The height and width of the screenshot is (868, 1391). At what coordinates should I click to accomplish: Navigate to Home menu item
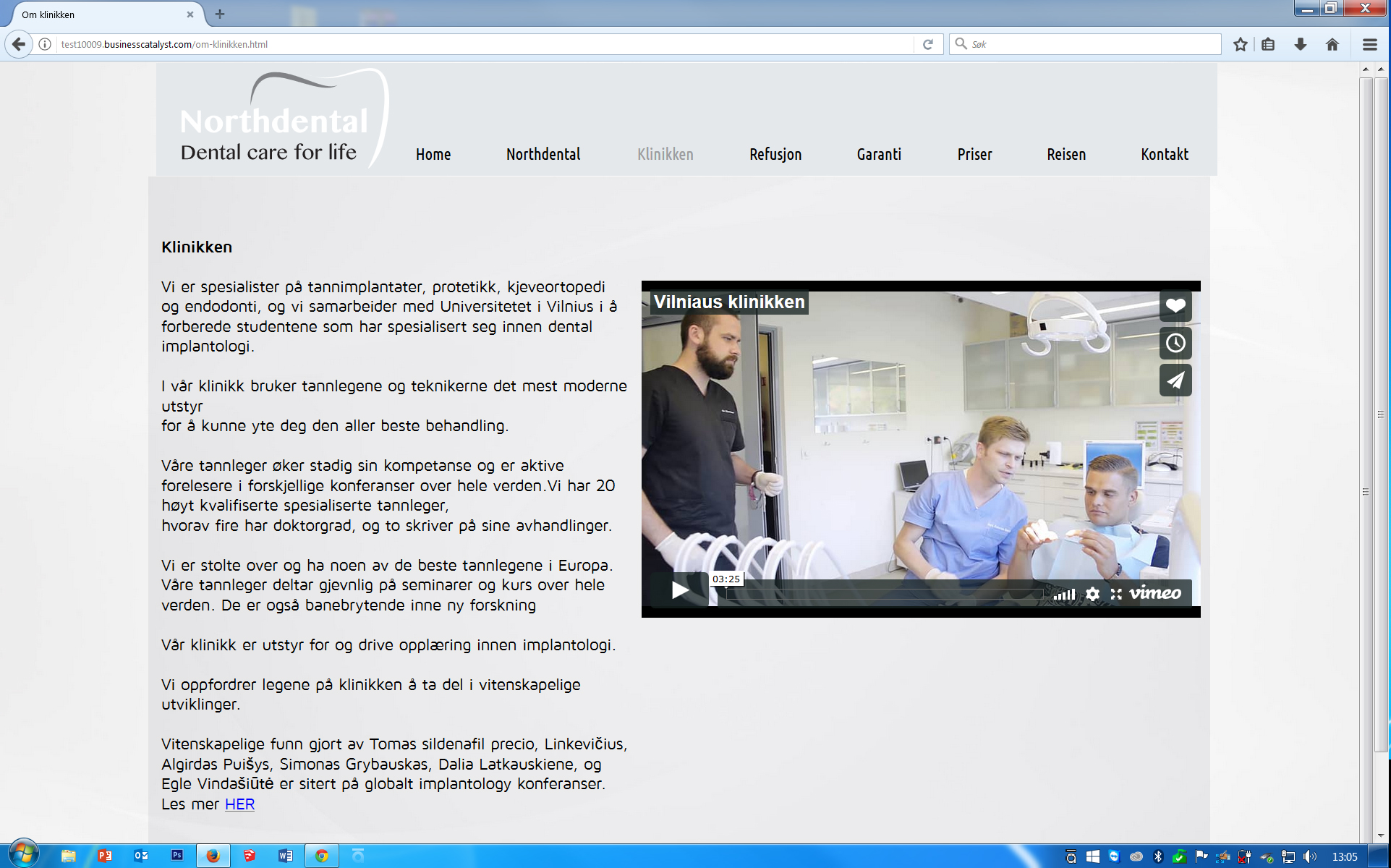[x=433, y=154]
